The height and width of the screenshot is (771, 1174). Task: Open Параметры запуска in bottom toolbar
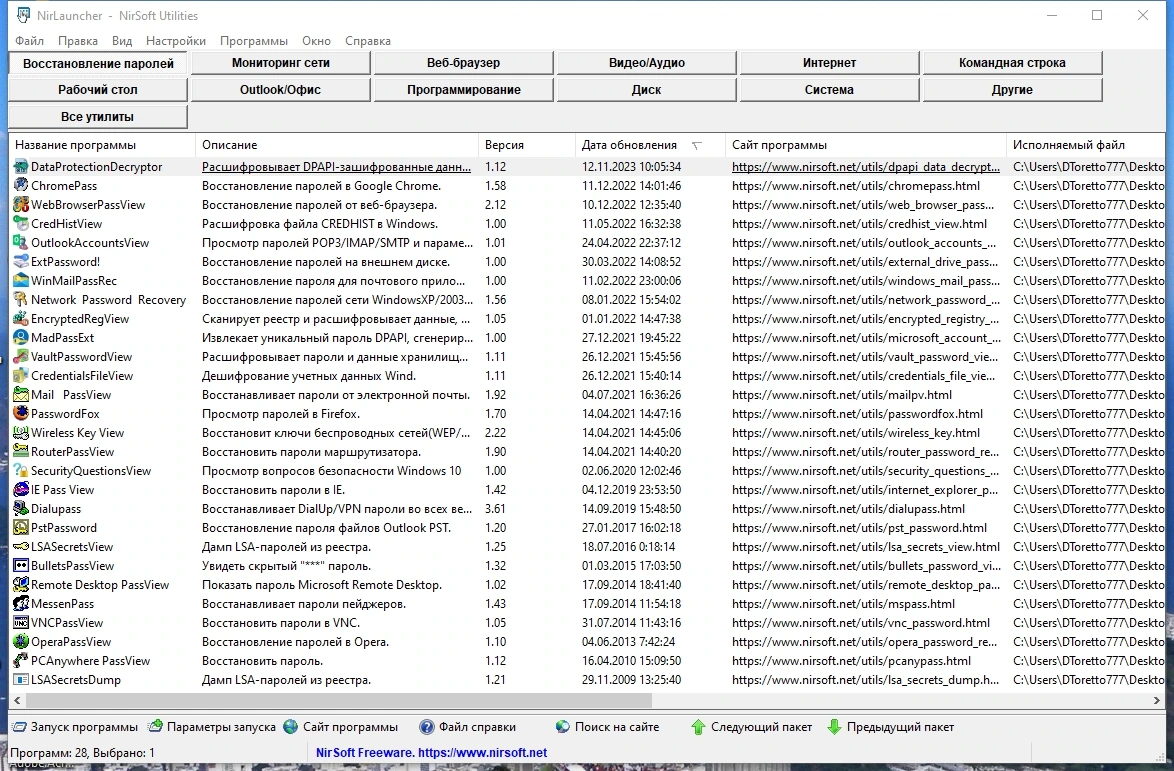[x=212, y=727]
